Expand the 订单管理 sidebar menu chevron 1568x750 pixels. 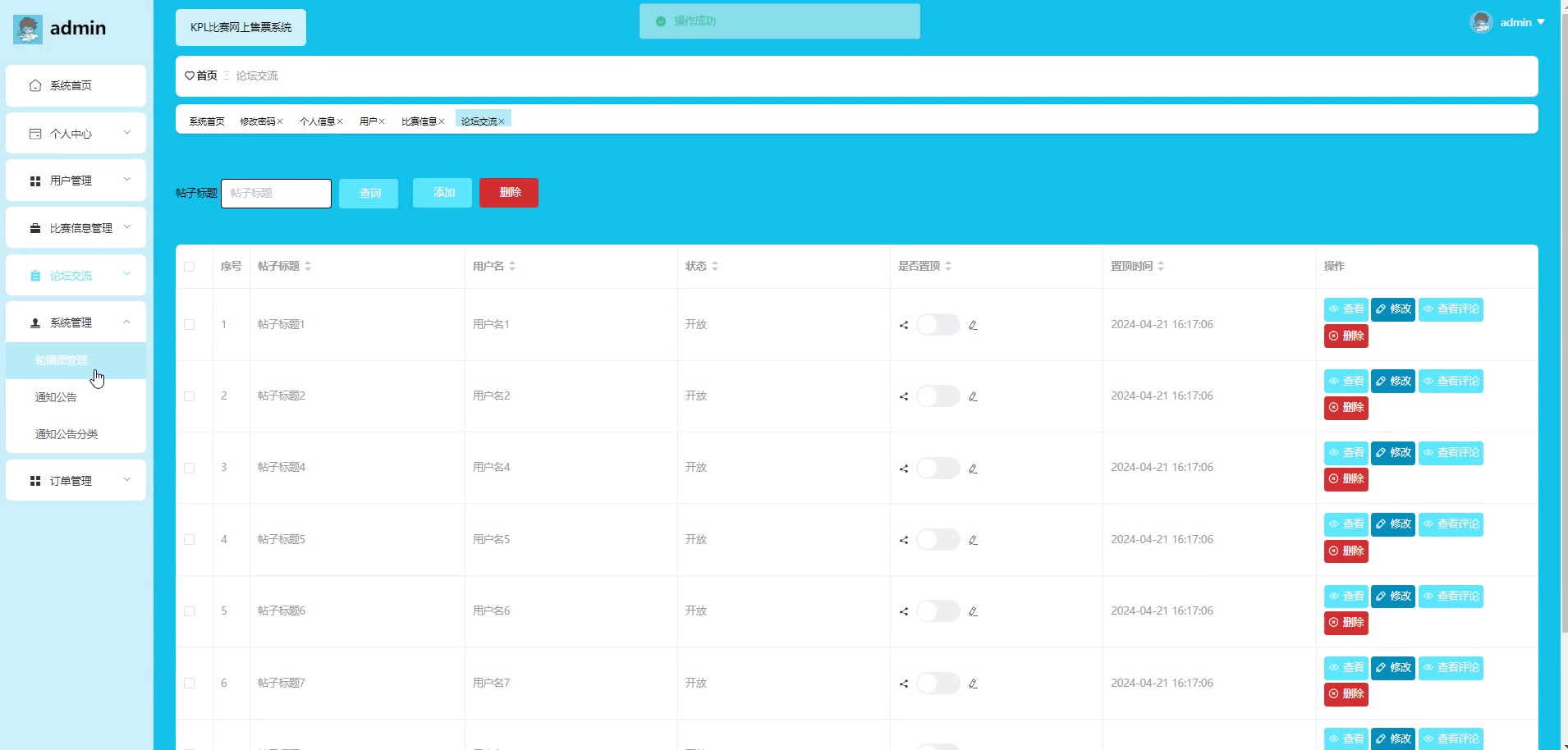(x=126, y=480)
